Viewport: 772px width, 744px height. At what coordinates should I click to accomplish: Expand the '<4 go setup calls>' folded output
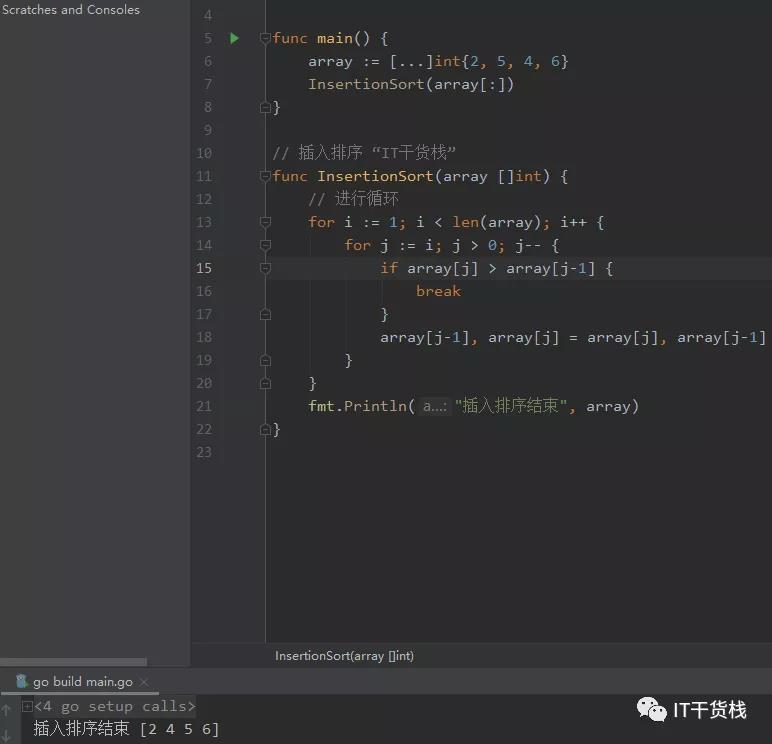pos(28,707)
